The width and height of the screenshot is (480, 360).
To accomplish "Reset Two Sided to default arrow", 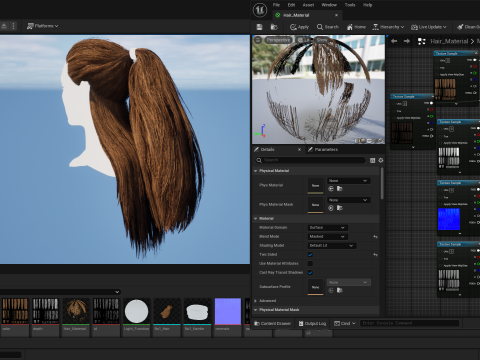I will coord(375,255).
